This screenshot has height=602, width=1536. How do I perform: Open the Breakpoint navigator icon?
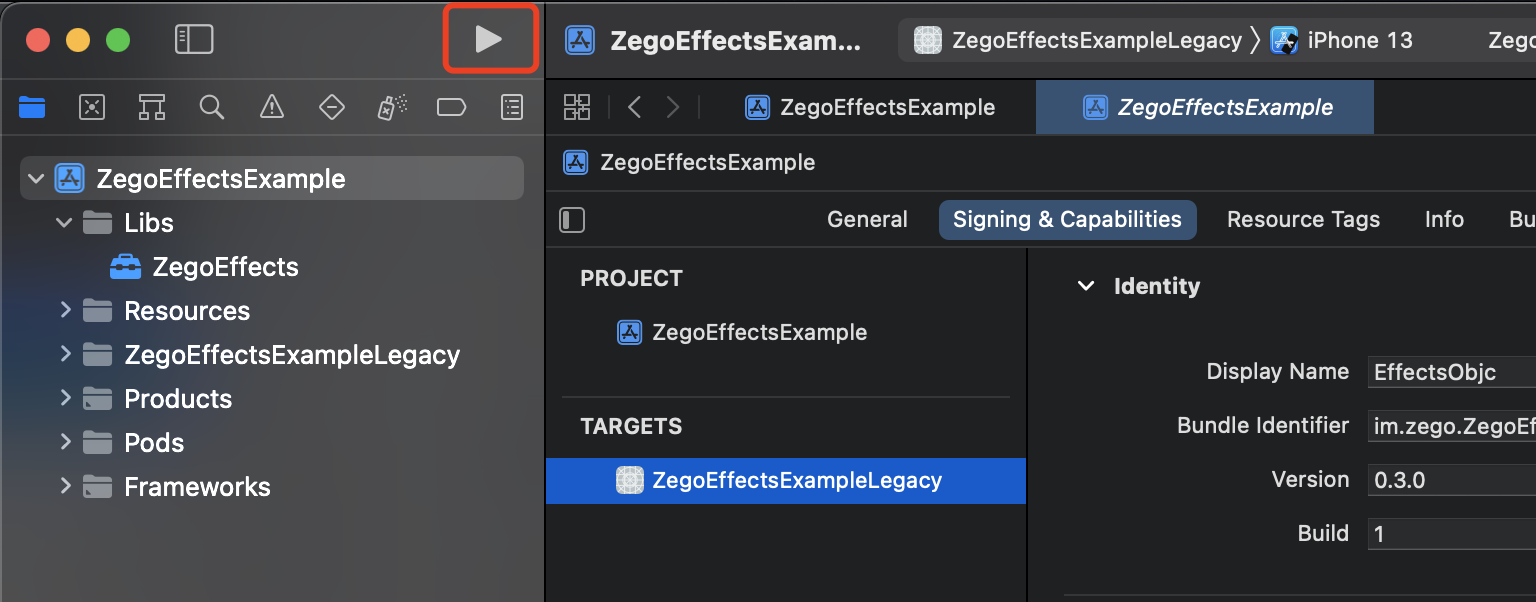452,107
